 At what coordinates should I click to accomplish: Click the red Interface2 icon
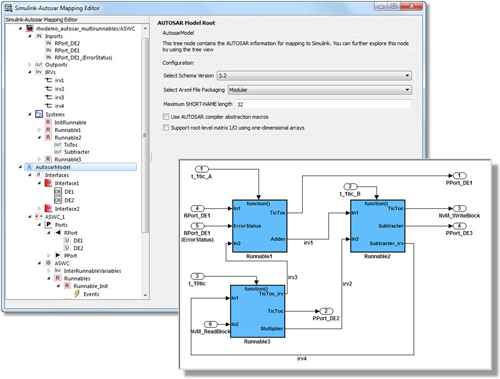(x=48, y=208)
